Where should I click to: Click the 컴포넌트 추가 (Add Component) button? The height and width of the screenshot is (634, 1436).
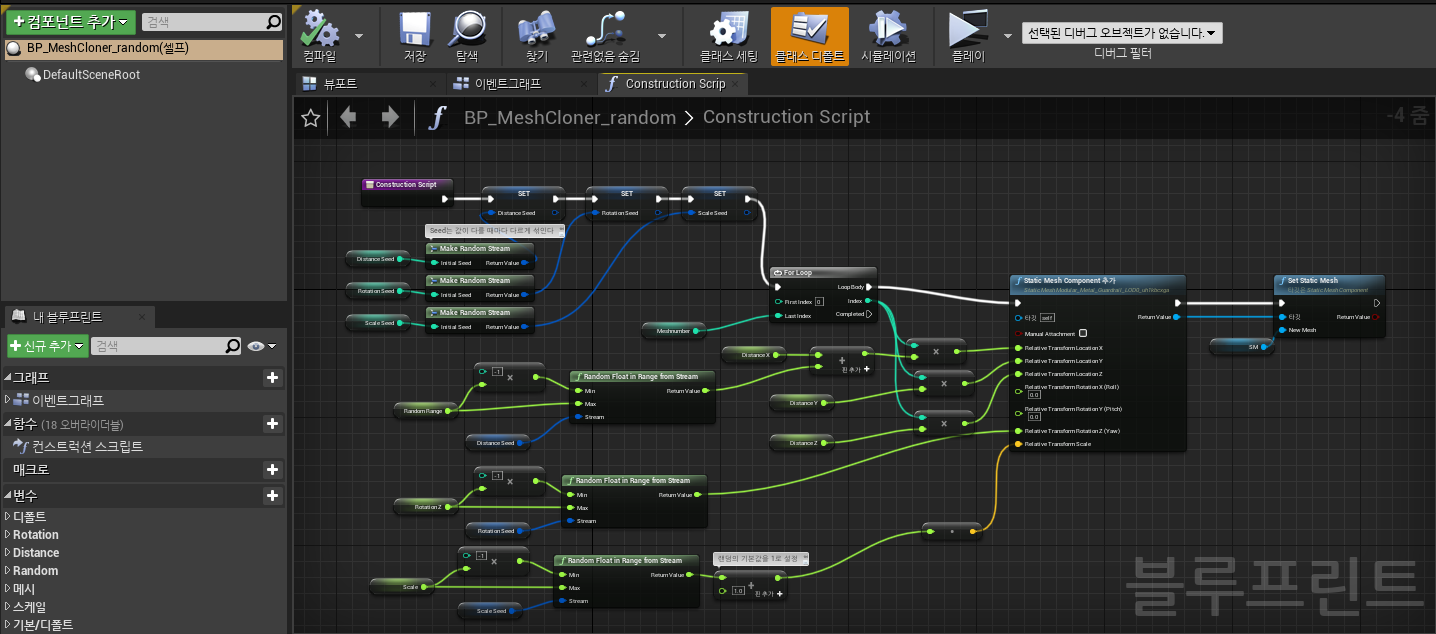[70, 22]
